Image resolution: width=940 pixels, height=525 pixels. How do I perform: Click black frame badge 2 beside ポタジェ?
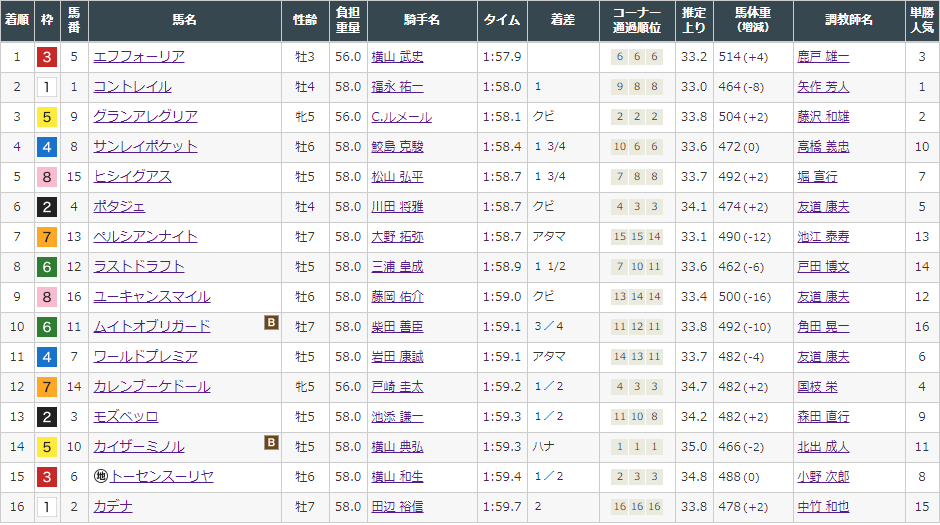tap(47, 207)
